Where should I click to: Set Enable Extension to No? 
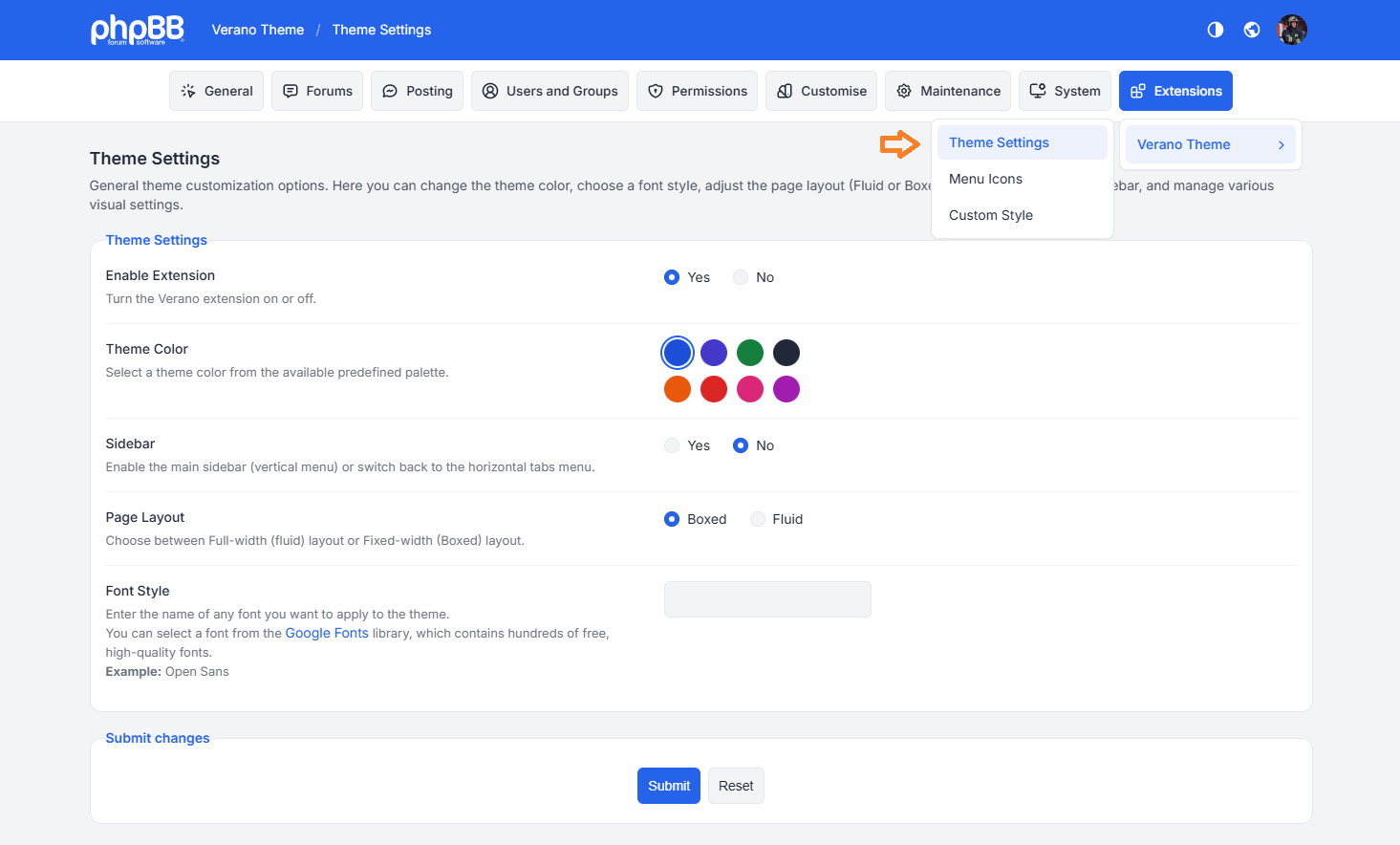coord(741,277)
